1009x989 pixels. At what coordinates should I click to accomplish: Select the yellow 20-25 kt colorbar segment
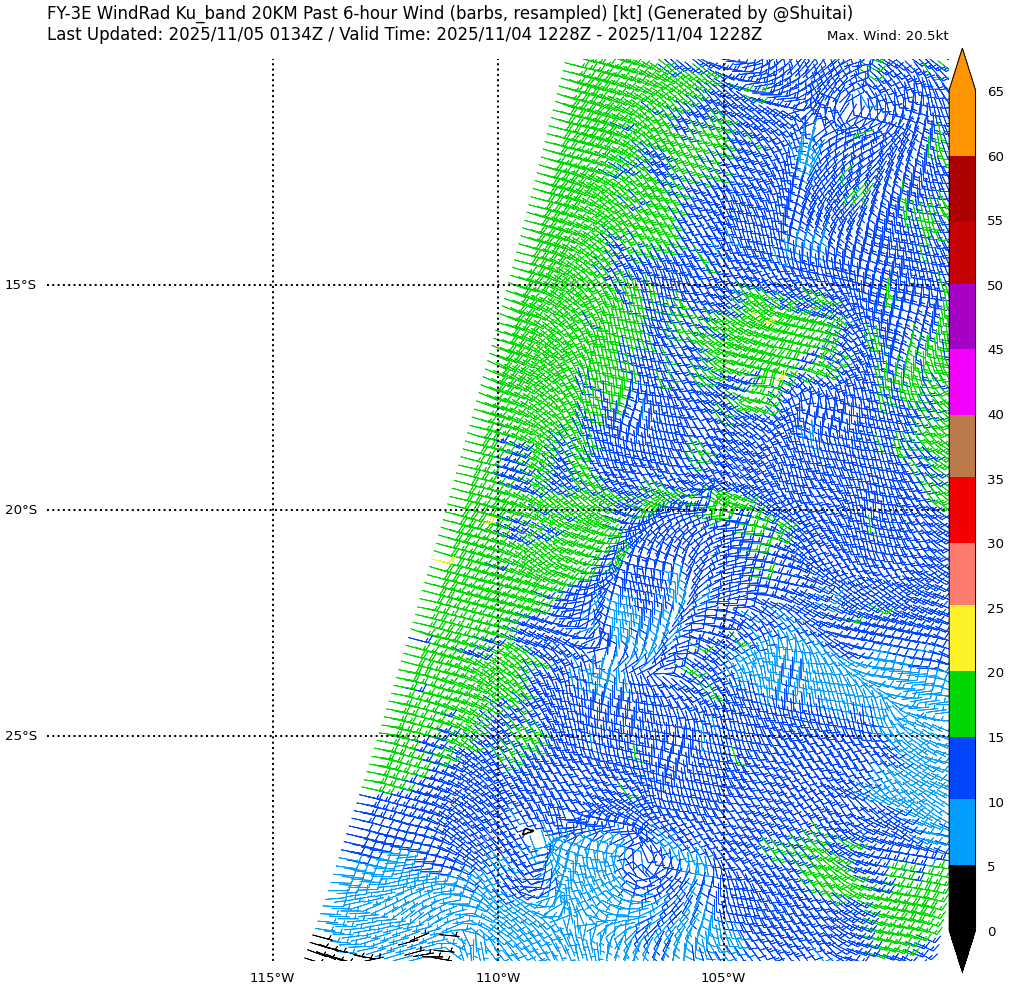[961, 639]
